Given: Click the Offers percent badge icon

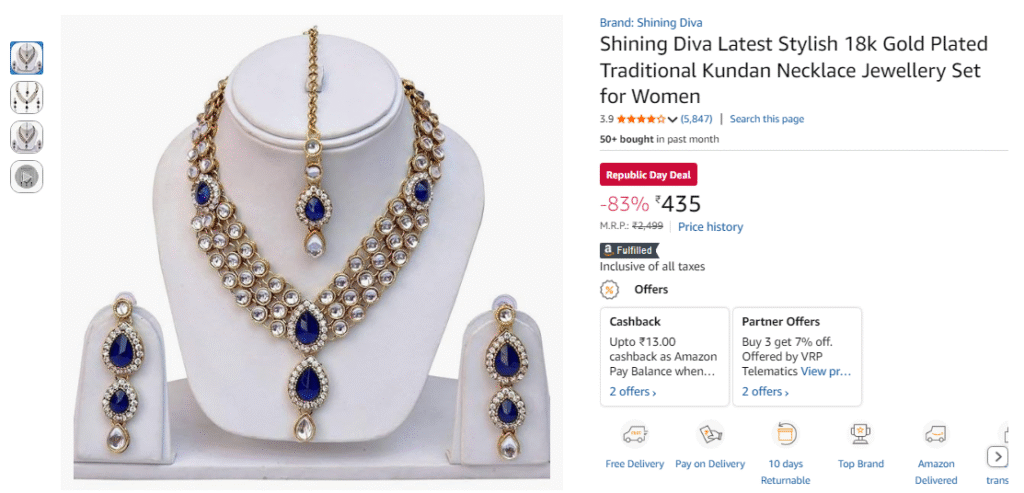Looking at the screenshot, I should 609,290.
